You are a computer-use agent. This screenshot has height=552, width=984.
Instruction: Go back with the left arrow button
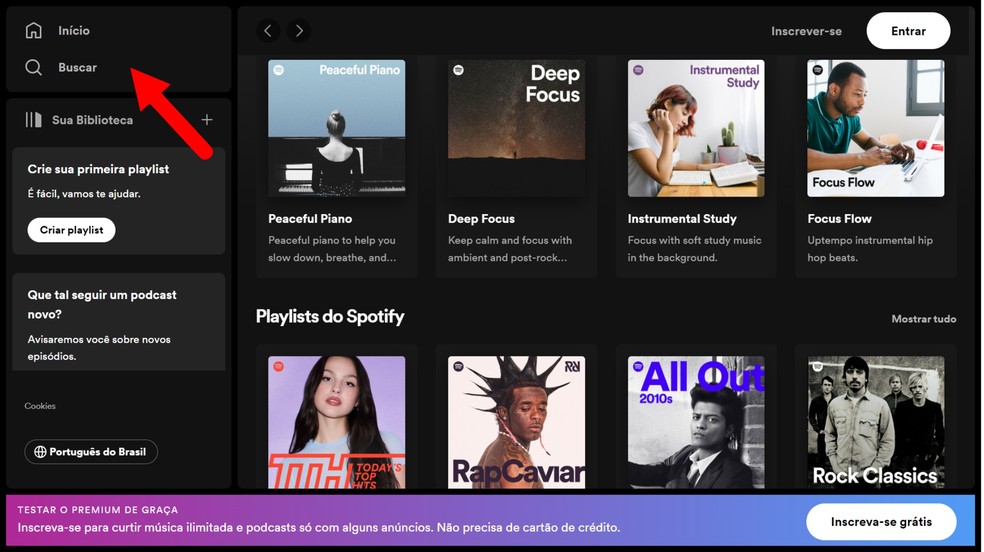click(268, 30)
